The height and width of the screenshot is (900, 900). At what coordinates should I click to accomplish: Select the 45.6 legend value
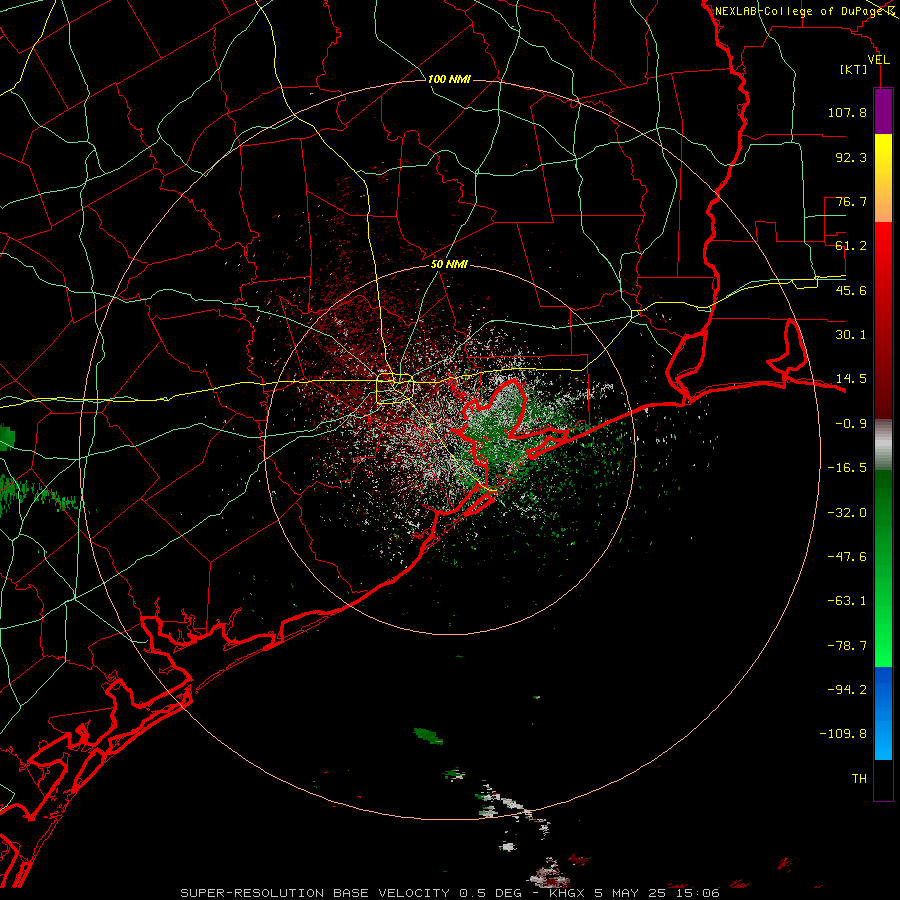coord(851,290)
